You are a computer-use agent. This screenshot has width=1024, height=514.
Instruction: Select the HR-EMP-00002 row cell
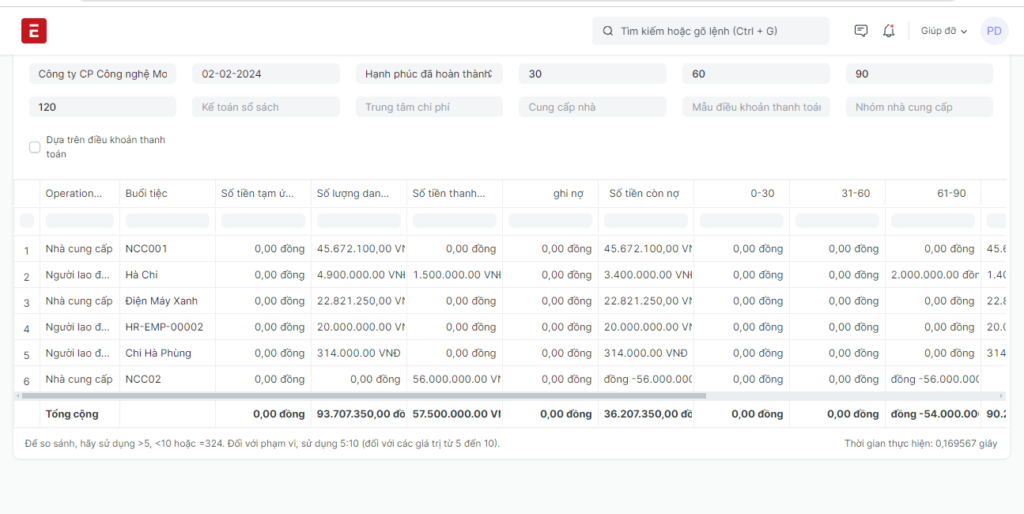pos(164,327)
